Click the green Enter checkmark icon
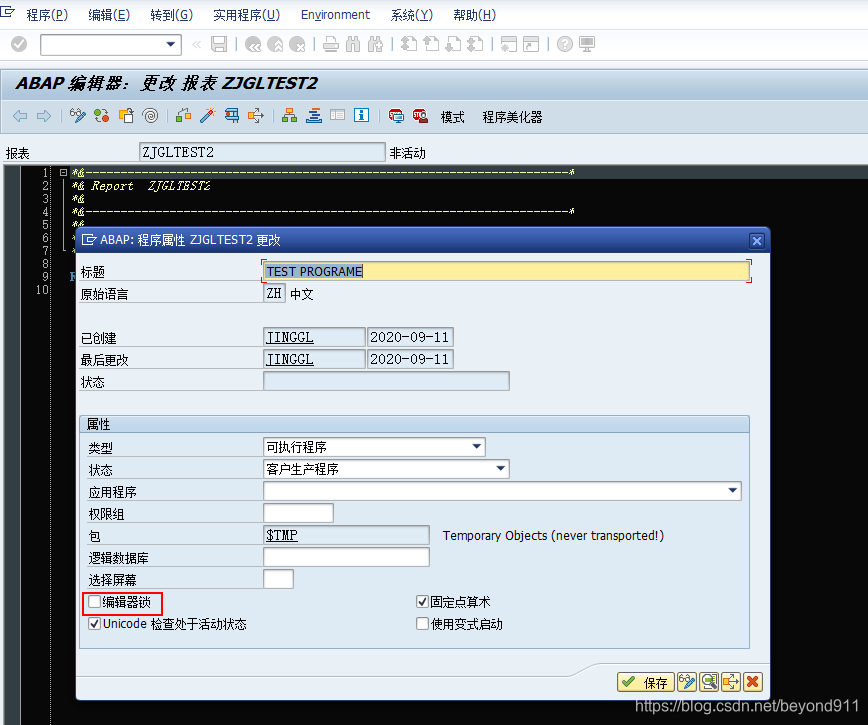 point(19,44)
